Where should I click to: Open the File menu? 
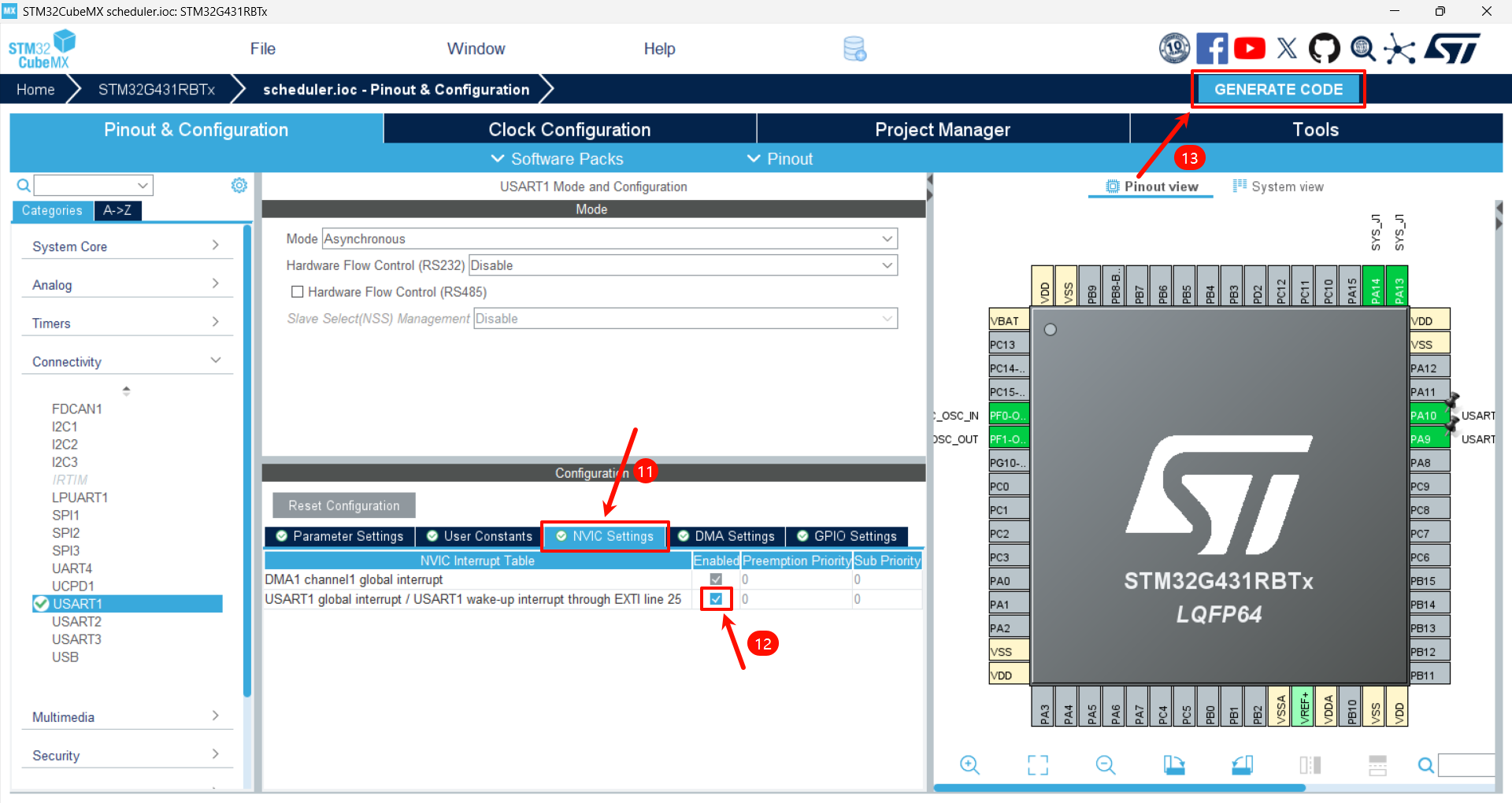click(x=263, y=49)
